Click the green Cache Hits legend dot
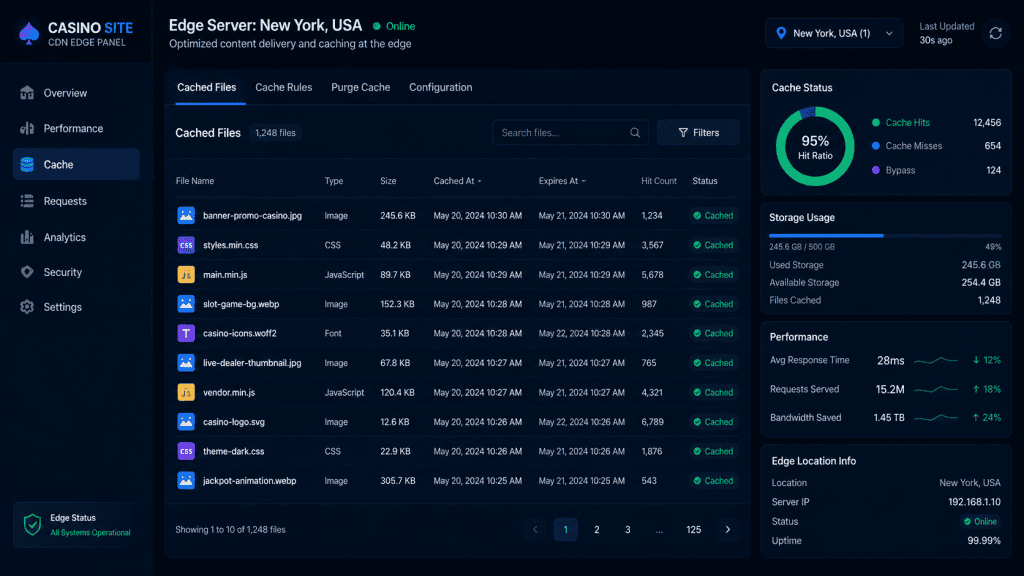The width and height of the screenshot is (1024, 576). pyautogui.click(x=876, y=123)
